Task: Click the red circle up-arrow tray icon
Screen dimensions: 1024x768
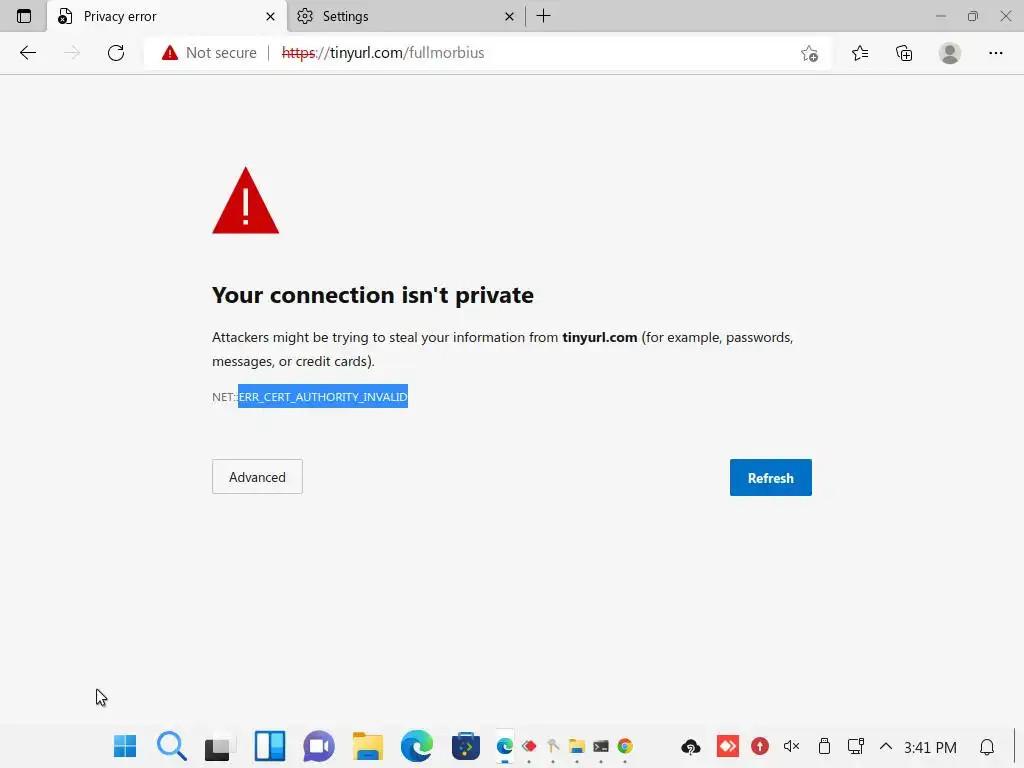Action: click(760, 746)
